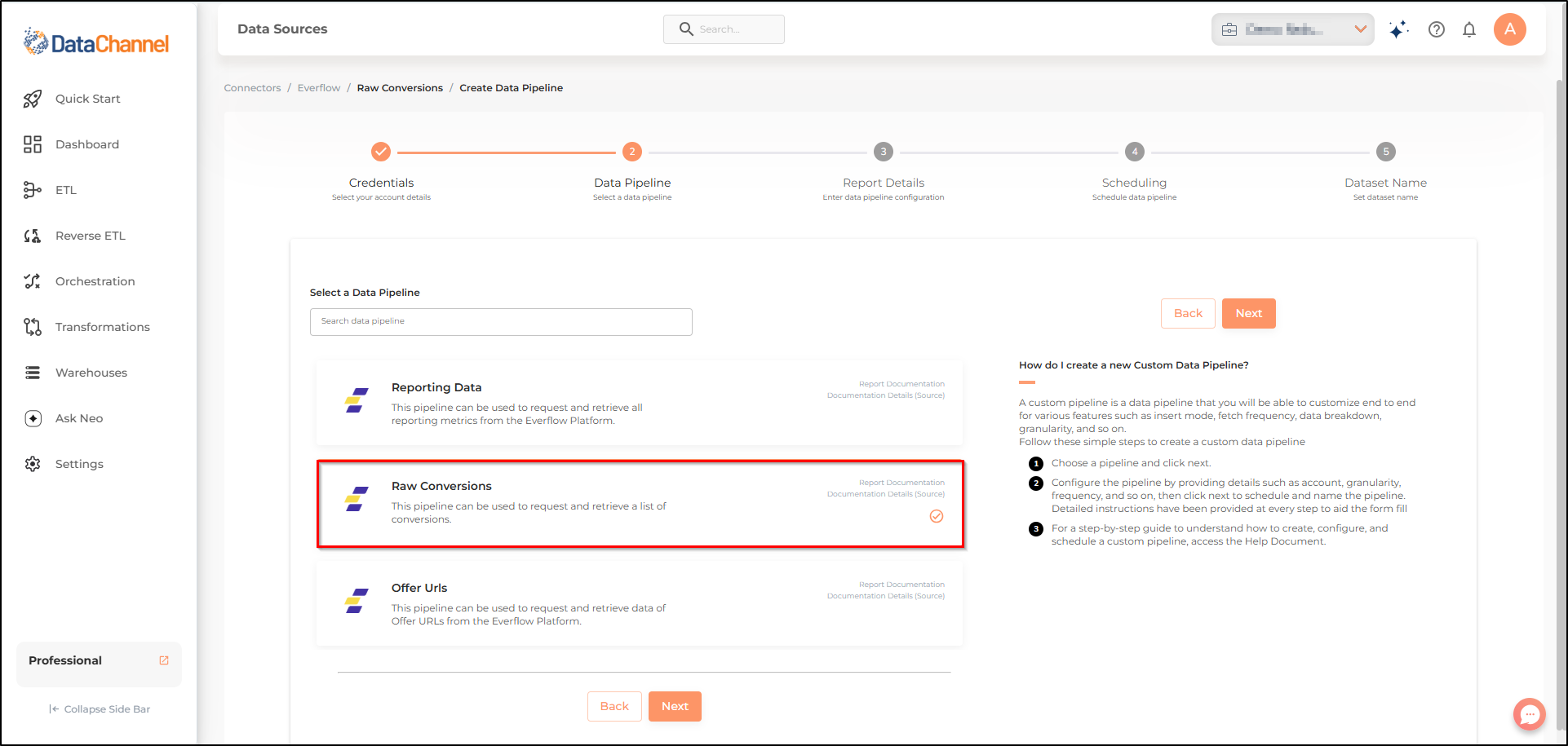Viewport: 1568px width, 746px height.
Task: Jump to step 5 Dataset Name marker
Action: [x=1386, y=152]
